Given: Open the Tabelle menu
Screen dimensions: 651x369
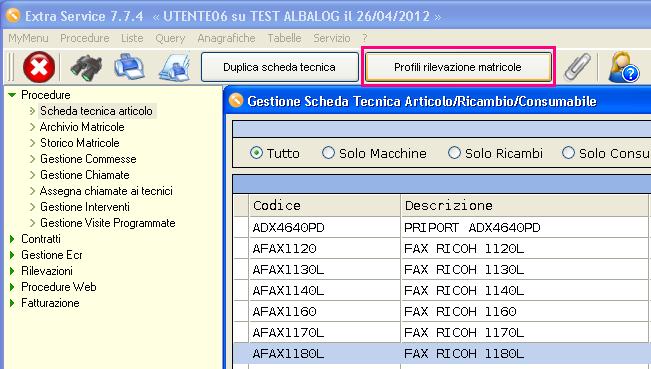Looking at the screenshot, I should click(x=284, y=38).
